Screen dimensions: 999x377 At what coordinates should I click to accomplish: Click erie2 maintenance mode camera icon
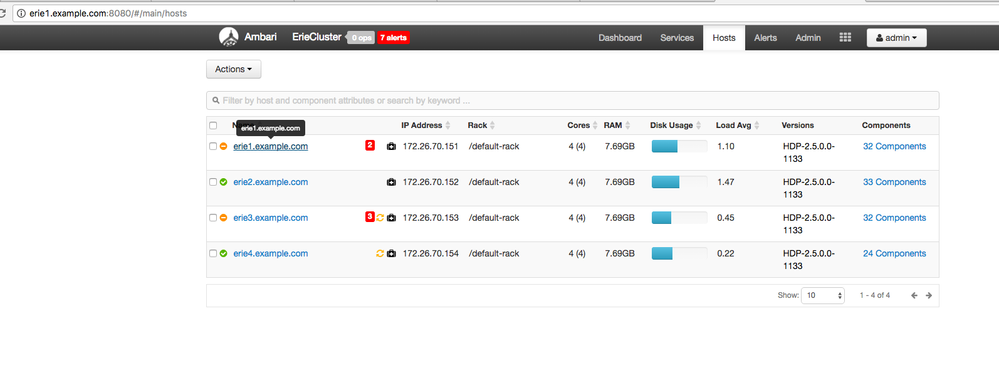pos(391,182)
